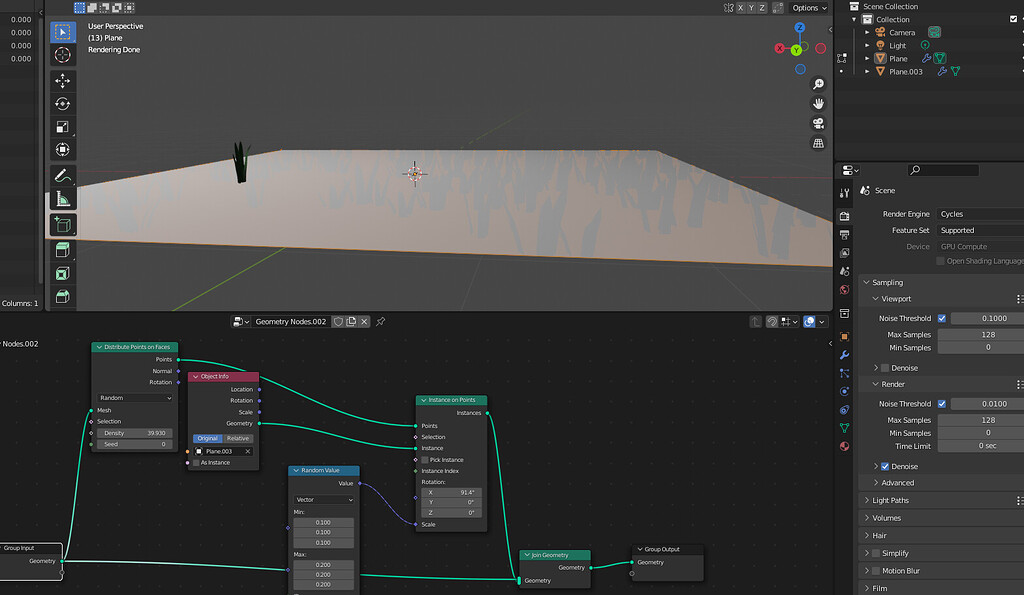
Task: Open the Vector data type dropdown in Random Value
Action: [324, 500]
